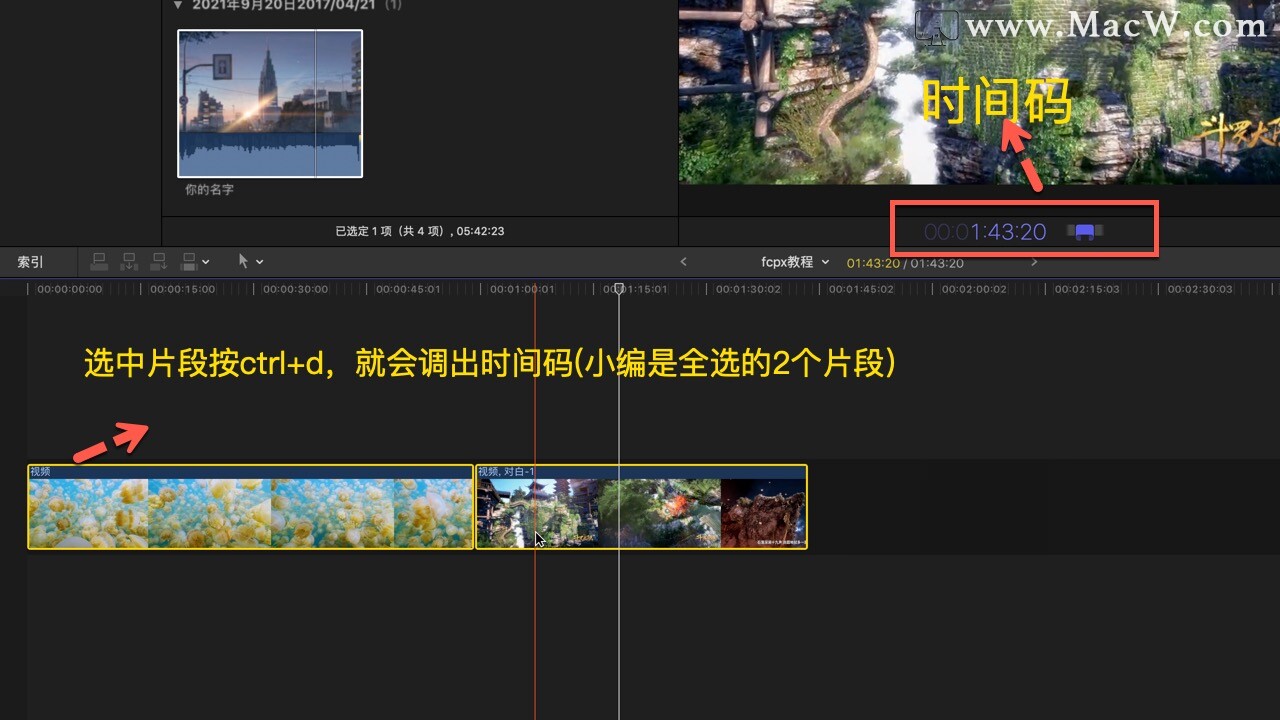Screen dimensions: 1280x720
Task: Open the tools popup chevron beside arrow tool
Action: pos(260,262)
